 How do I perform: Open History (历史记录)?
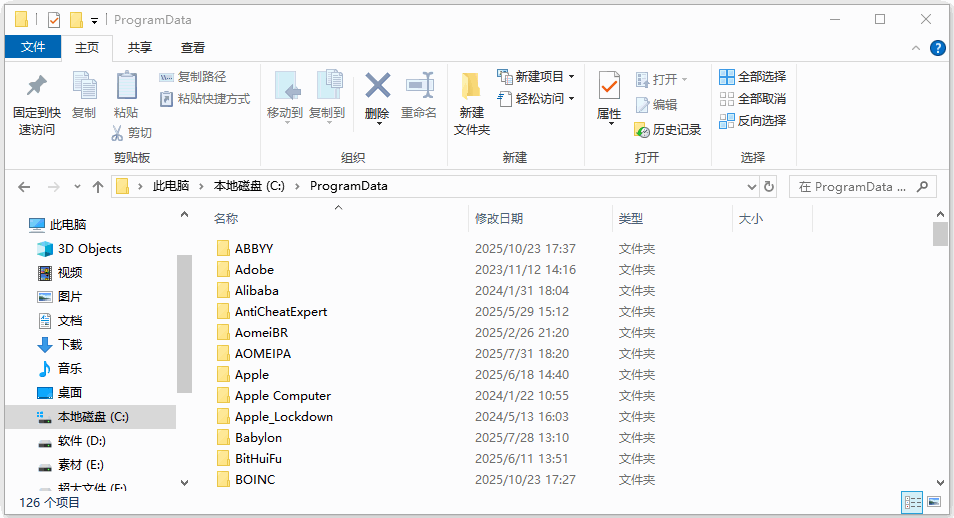(667, 130)
